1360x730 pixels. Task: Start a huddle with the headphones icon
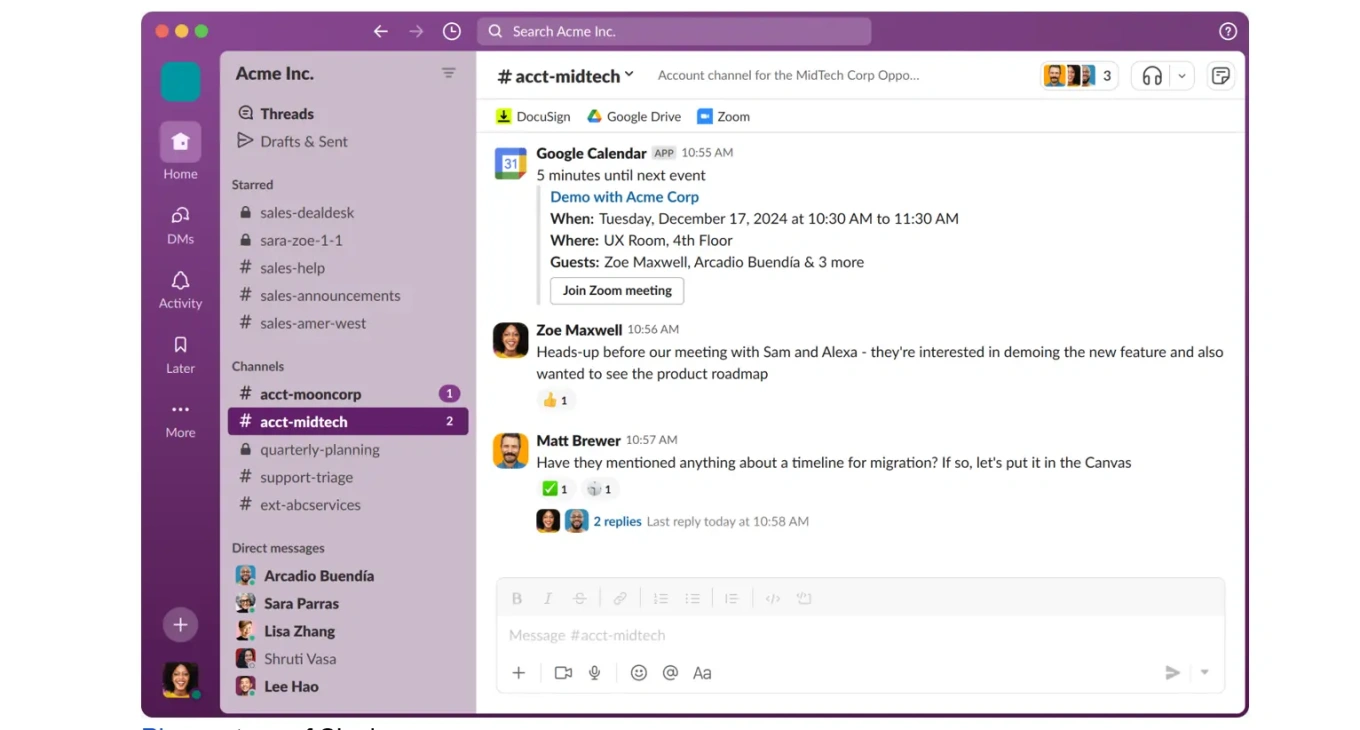(1152, 75)
